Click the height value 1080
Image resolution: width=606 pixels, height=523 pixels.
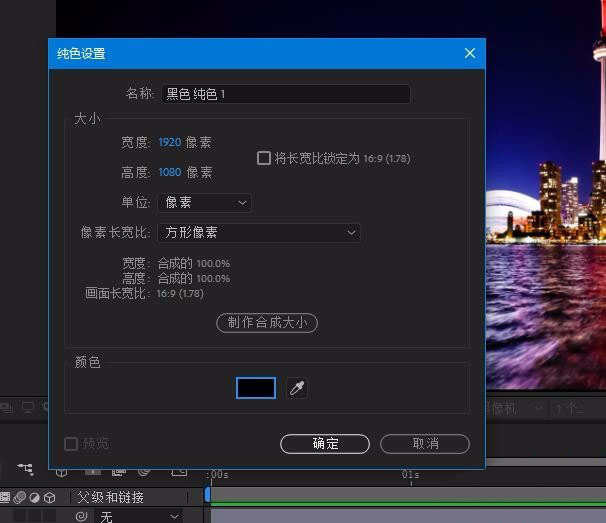pos(170,173)
